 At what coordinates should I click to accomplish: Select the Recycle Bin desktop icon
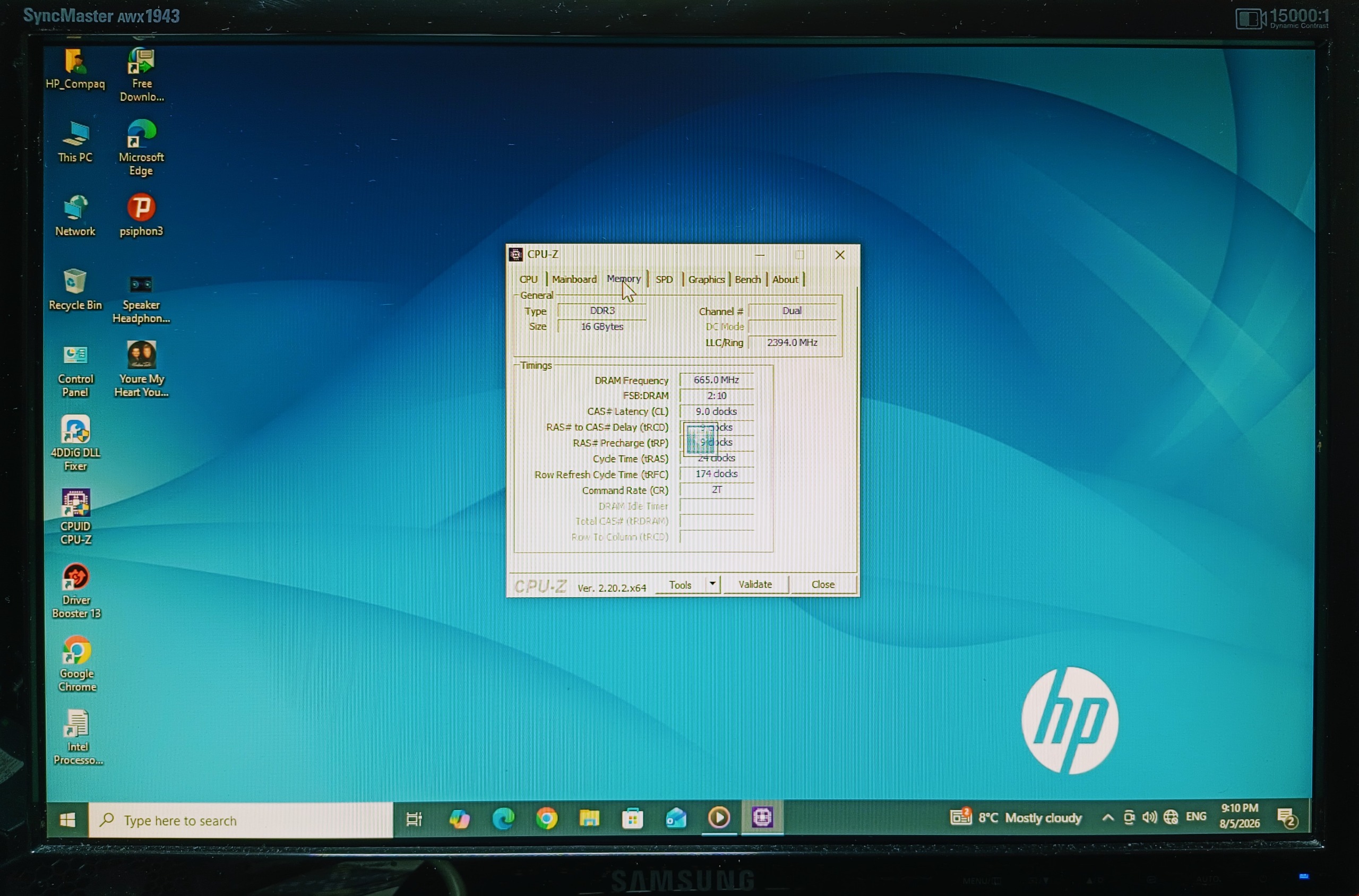(75, 290)
